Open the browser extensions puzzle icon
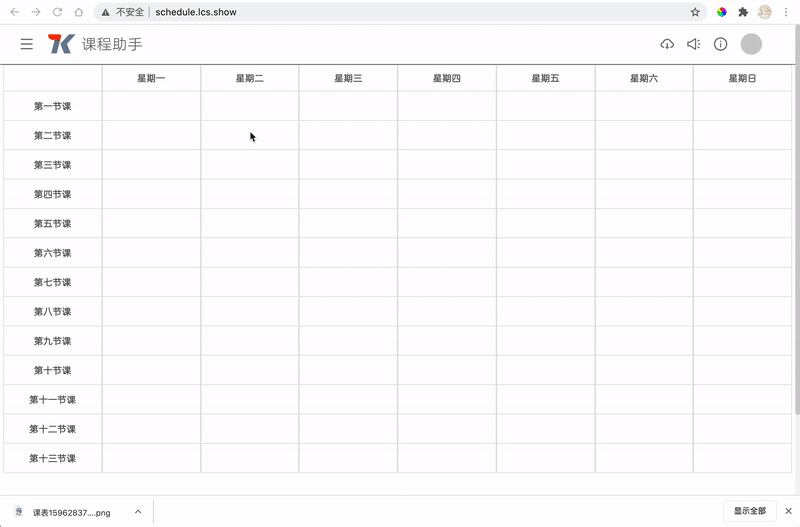This screenshot has height=527, width=800. 743,12
